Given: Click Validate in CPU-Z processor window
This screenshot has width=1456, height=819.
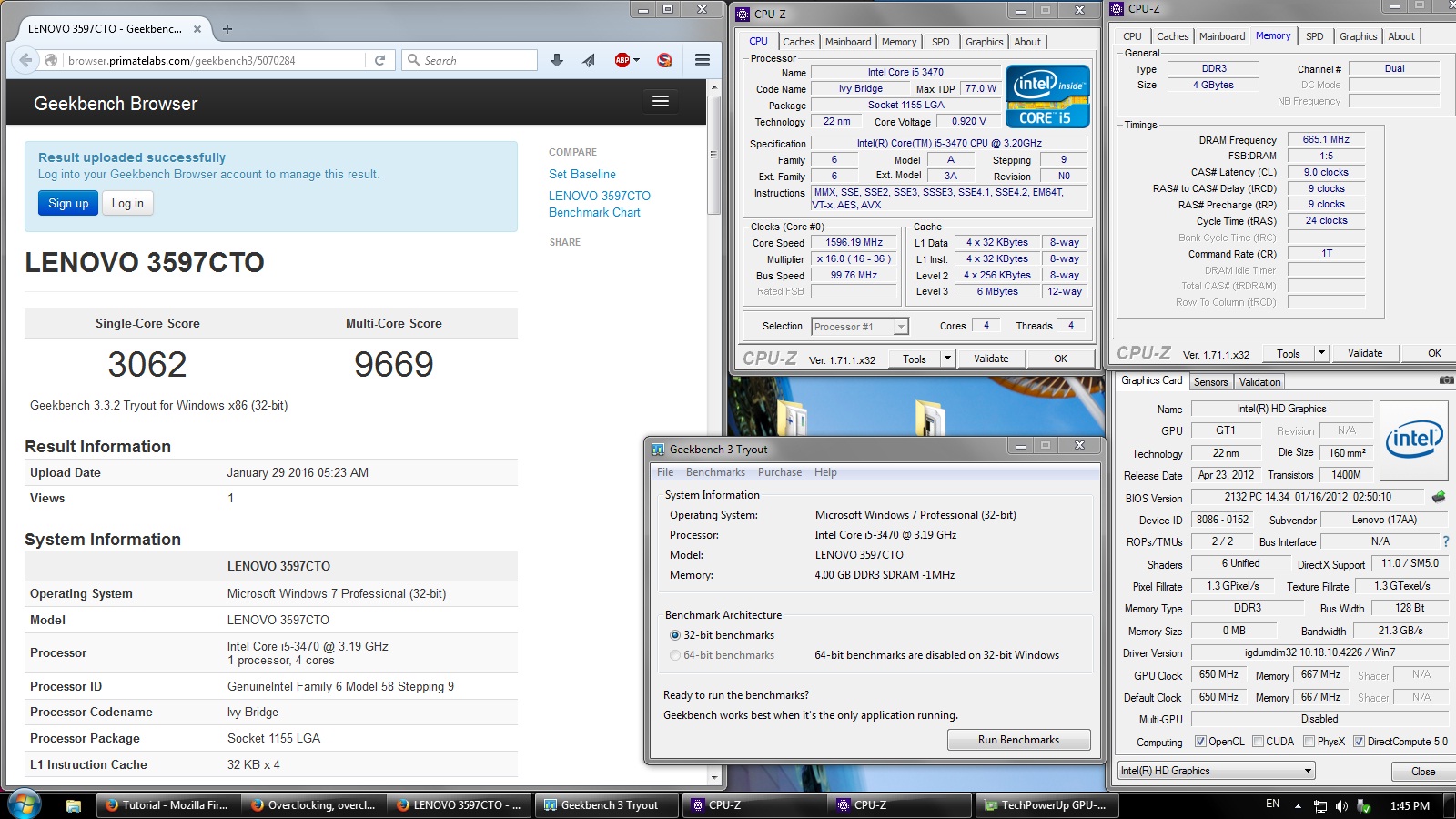Looking at the screenshot, I should (x=991, y=359).
